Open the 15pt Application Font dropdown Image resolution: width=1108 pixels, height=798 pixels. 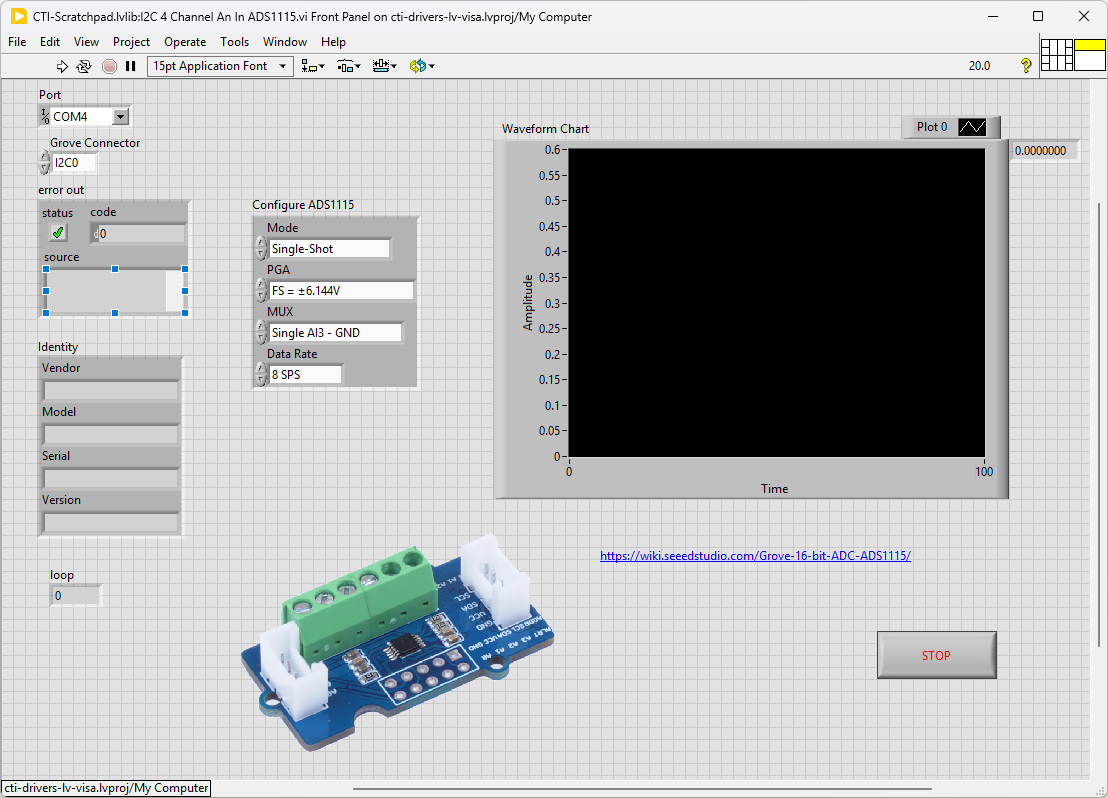click(283, 66)
